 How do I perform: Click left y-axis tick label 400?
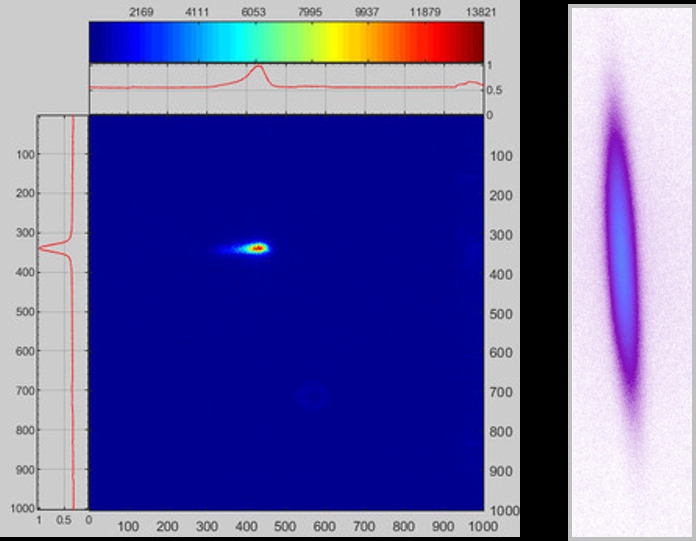point(26,272)
